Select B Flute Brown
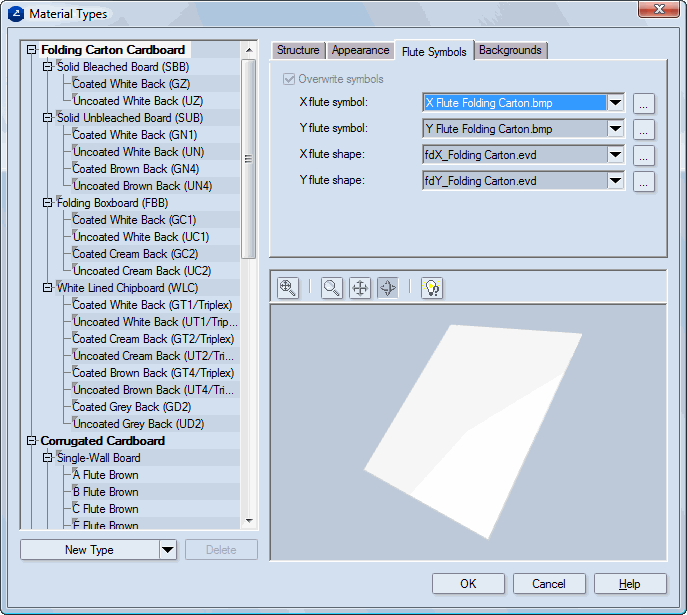Screen dimensions: 687x615 coord(106,492)
